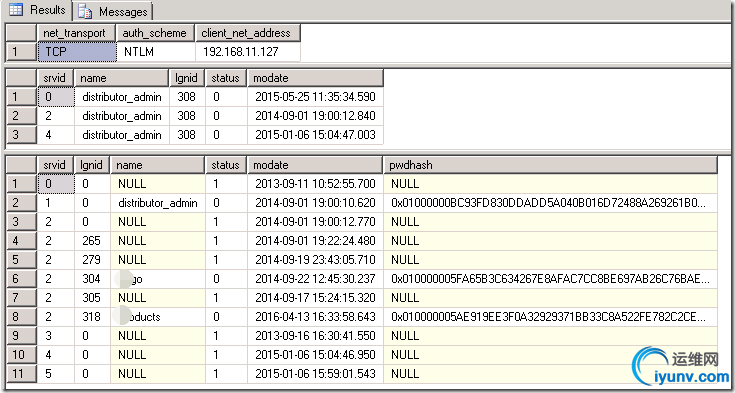This screenshot has width=735, height=393.
Task: Click lgnid cell 318
Action: pyautogui.click(x=92, y=317)
